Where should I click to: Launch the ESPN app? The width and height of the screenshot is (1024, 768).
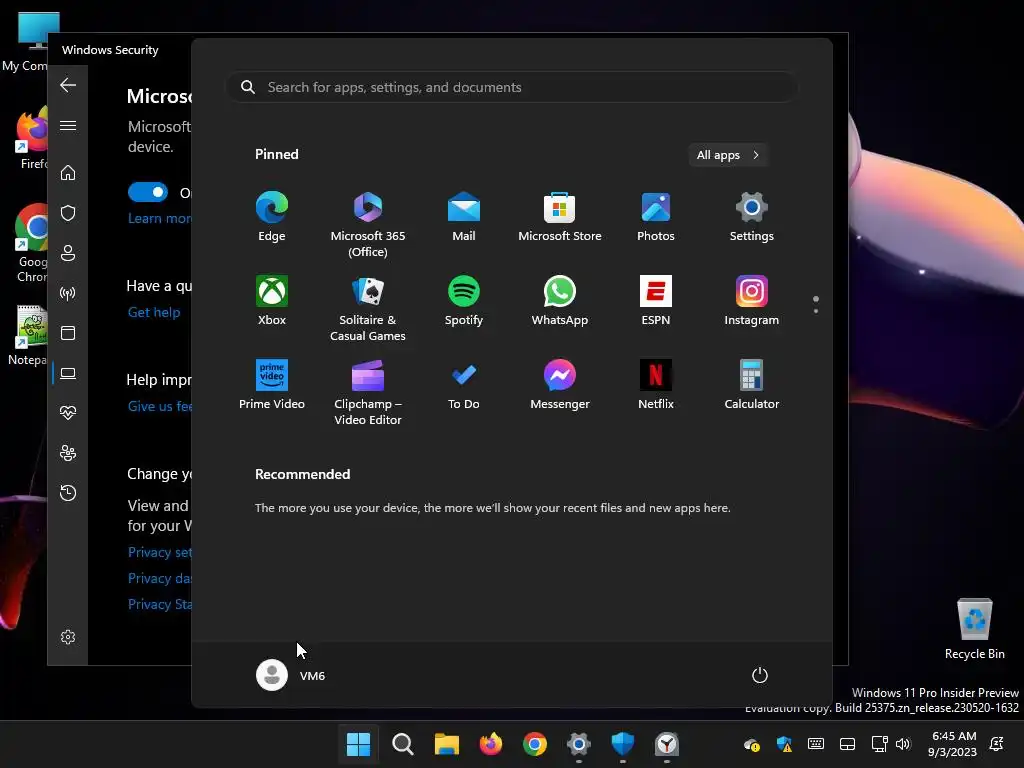point(656,300)
